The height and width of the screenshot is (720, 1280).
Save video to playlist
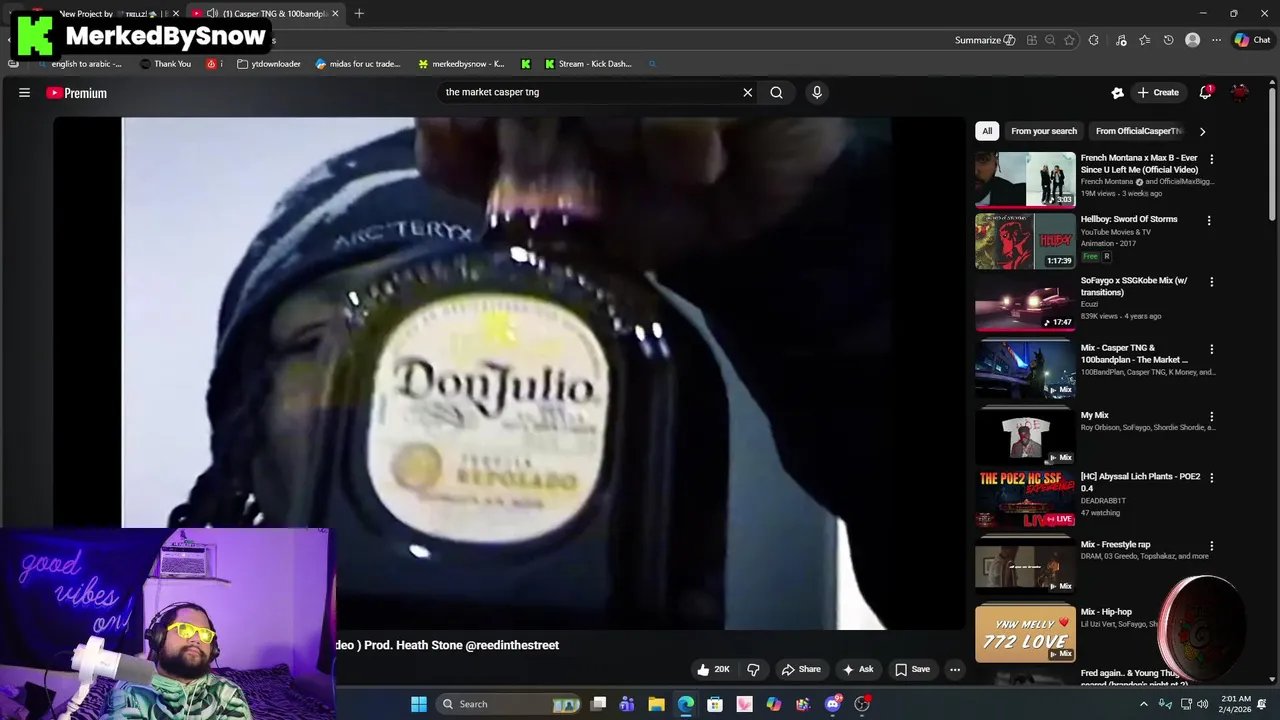click(x=912, y=669)
